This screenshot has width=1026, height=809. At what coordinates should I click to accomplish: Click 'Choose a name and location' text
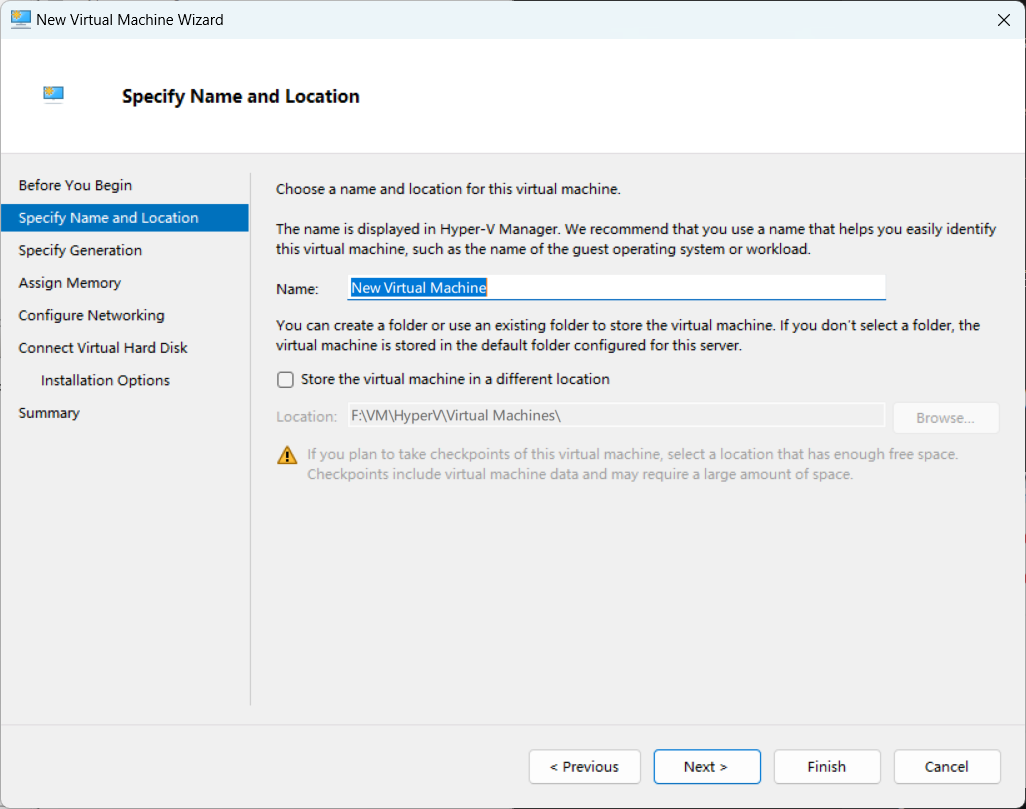pyautogui.click(x=448, y=189)
